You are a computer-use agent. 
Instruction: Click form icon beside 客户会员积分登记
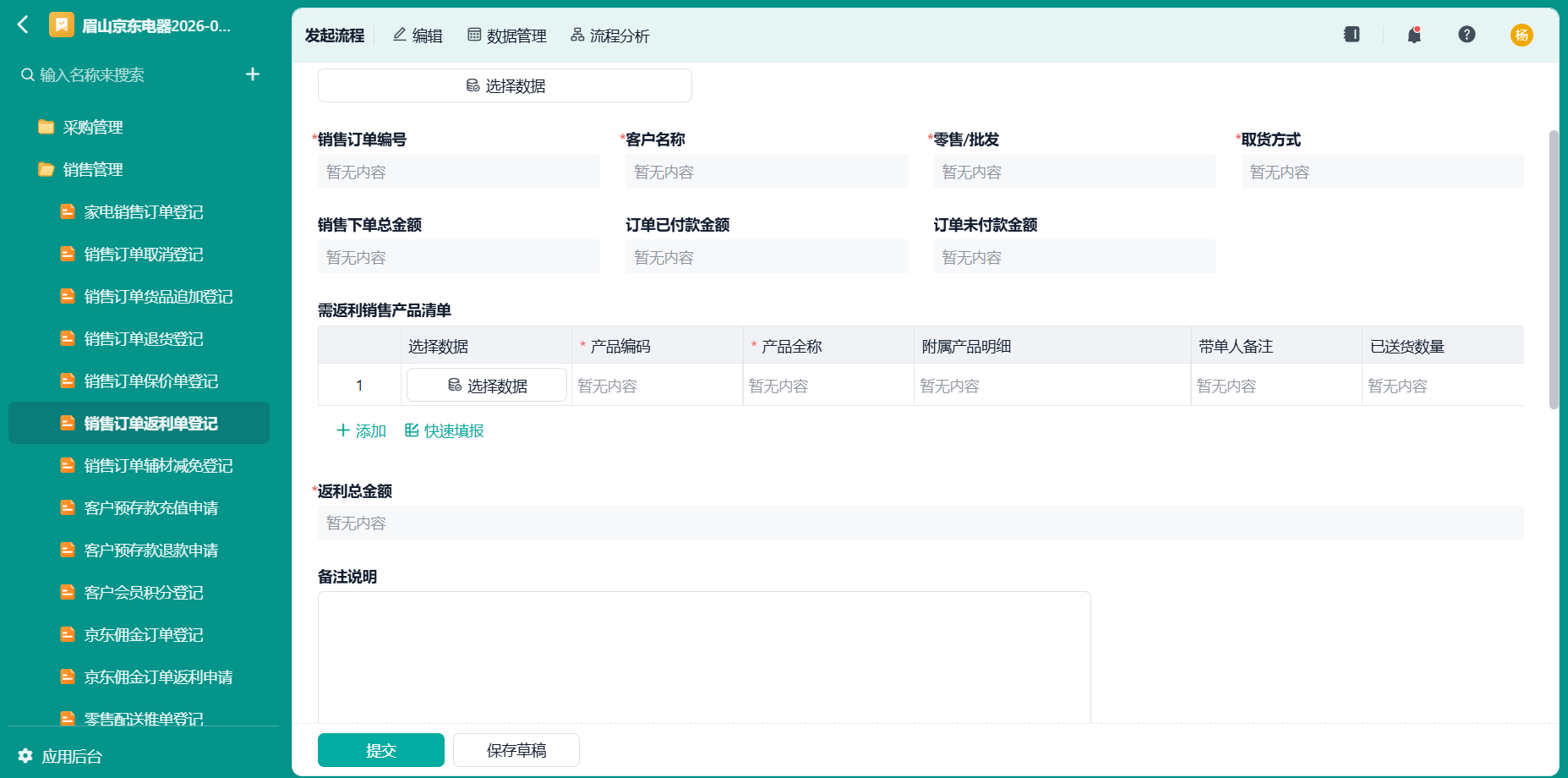(68, 592)
